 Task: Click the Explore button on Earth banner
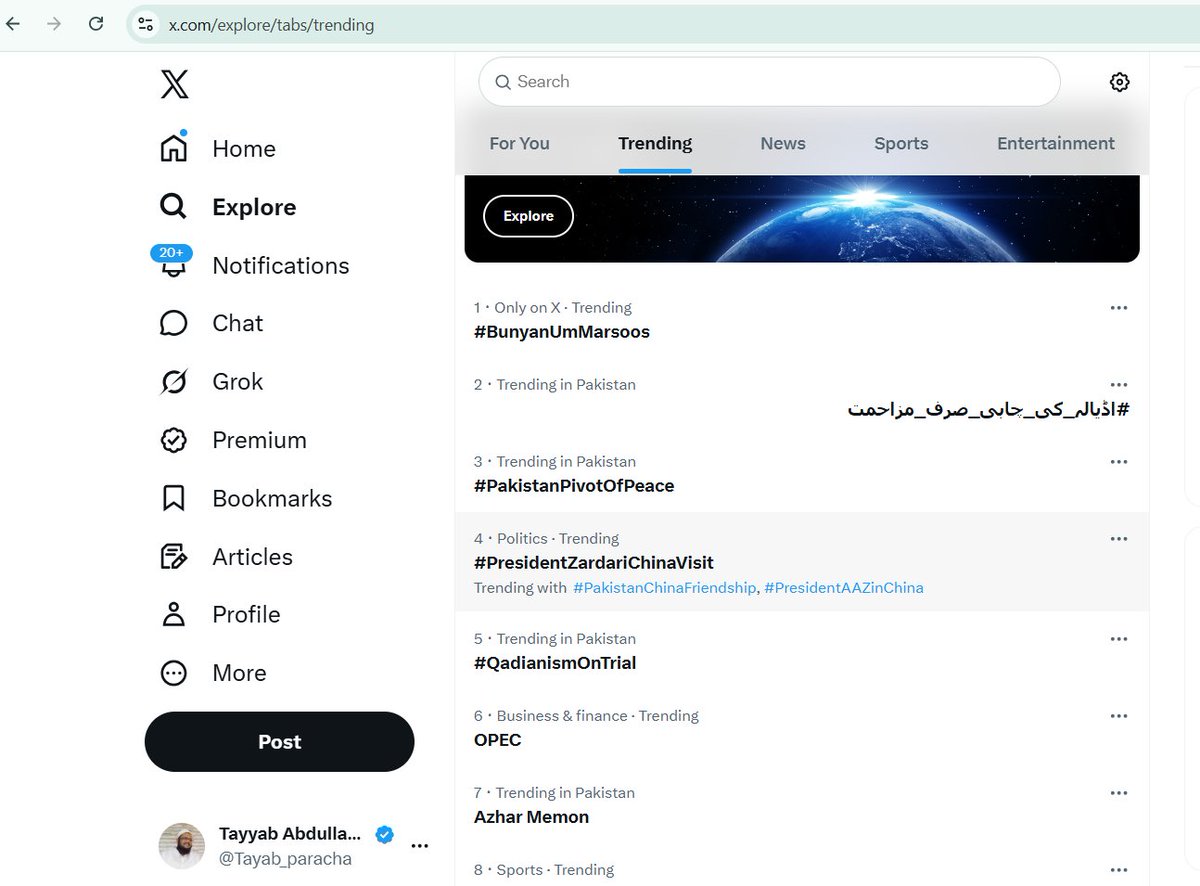[528, 216]
